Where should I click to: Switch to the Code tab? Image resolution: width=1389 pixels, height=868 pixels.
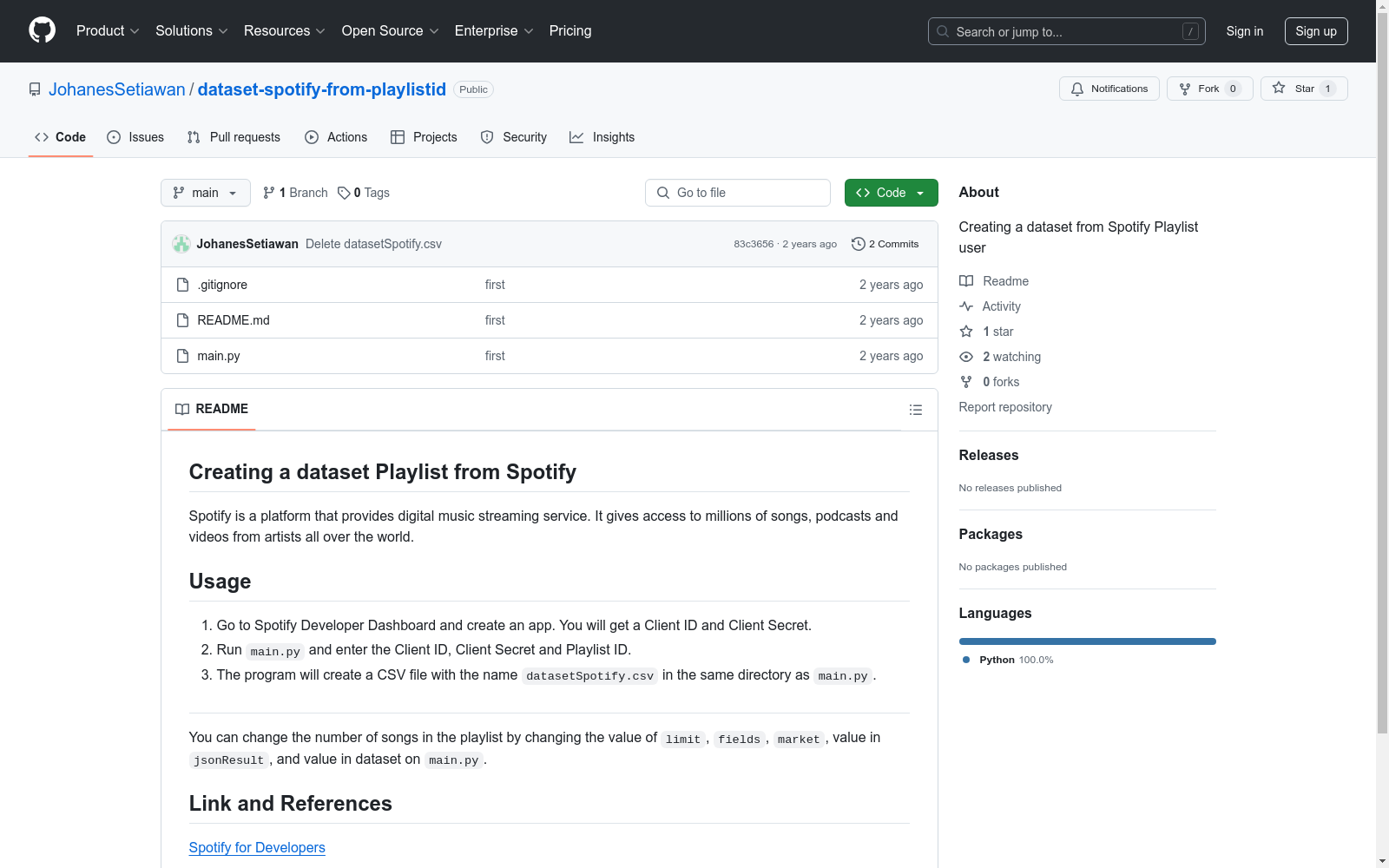click(x=61, y=137)
